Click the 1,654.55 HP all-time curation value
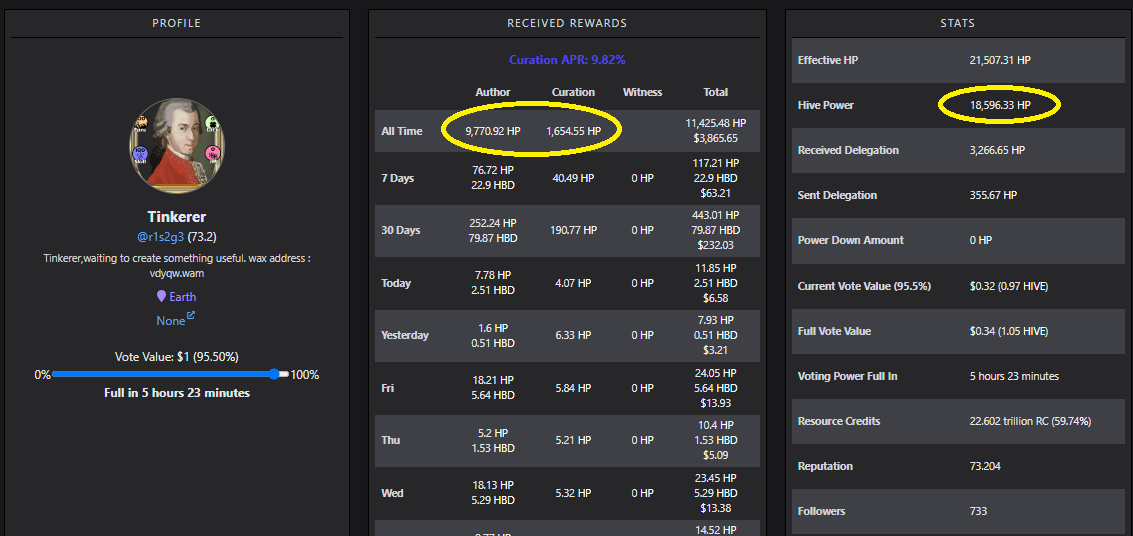The image size is (1133, 536). (574, 131)
